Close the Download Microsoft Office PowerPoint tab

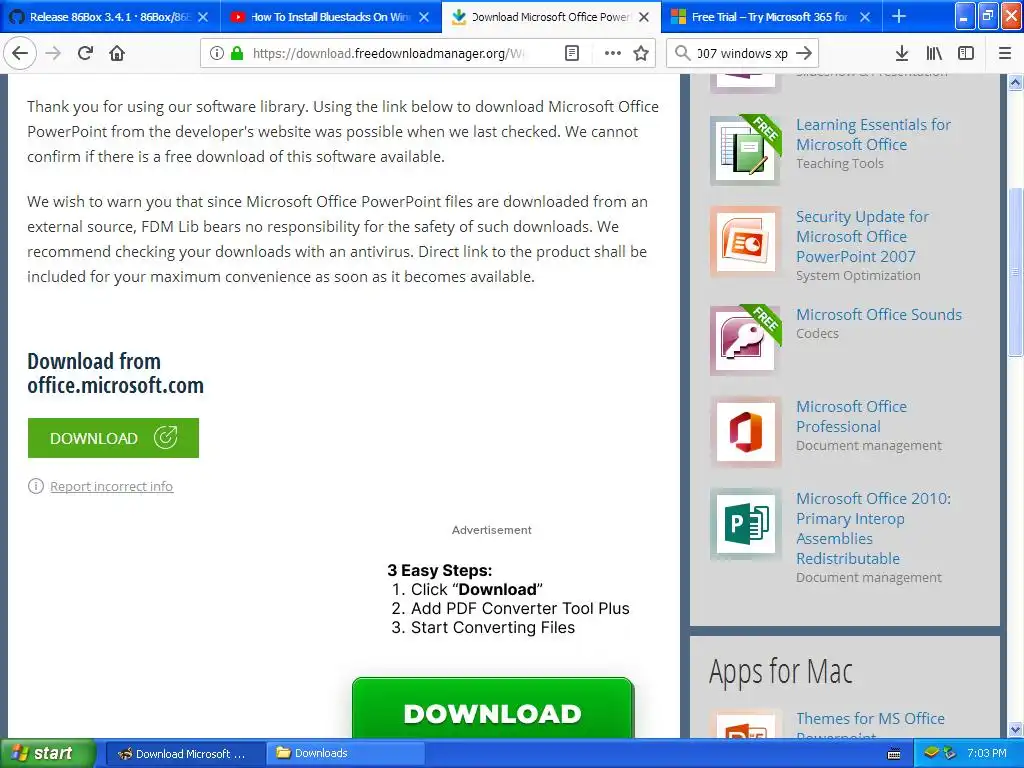[x=644, y=17]
